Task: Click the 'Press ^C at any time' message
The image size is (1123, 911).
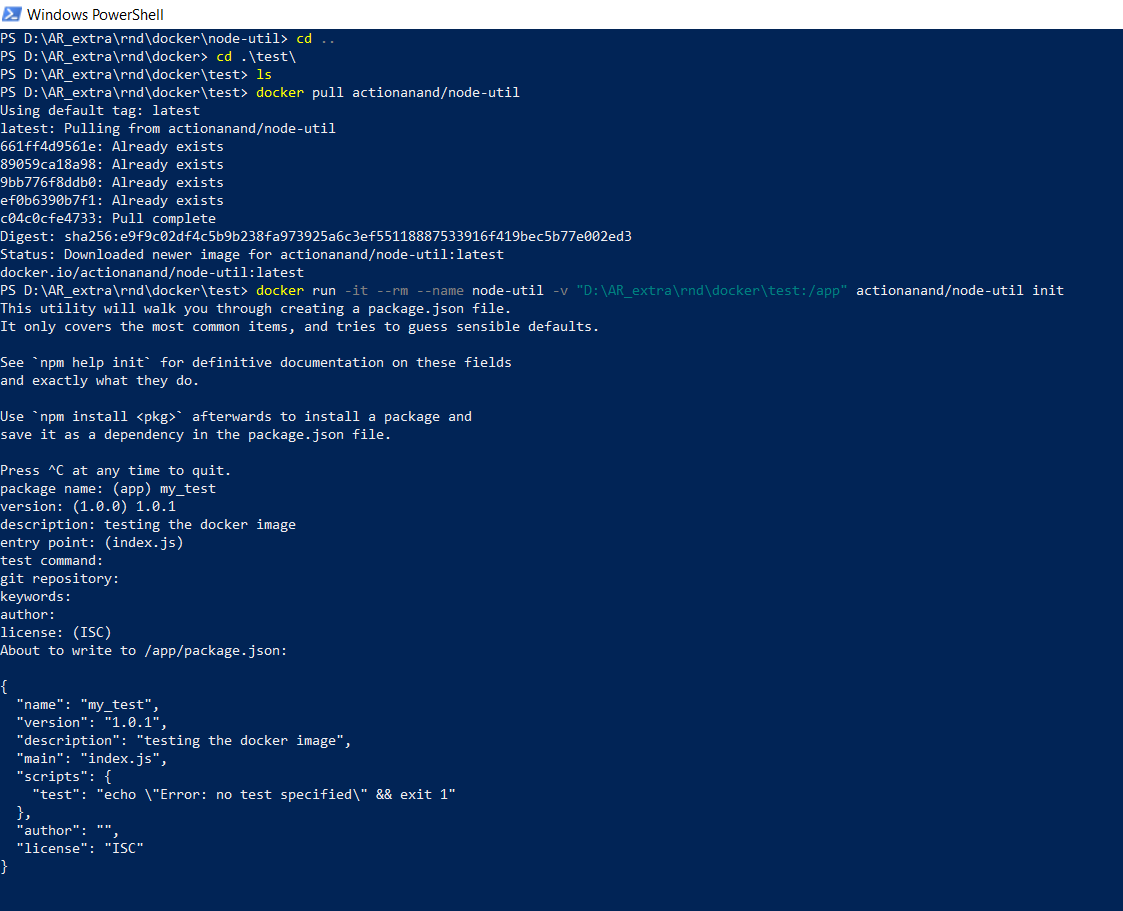Action: click(114, 470)
